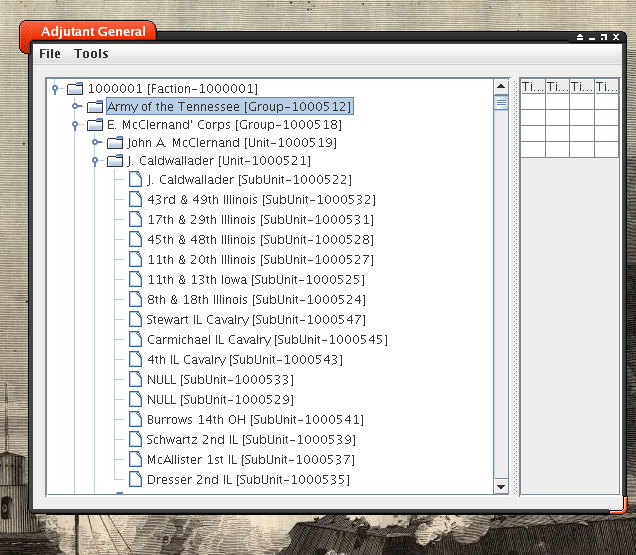This screenshot has height=555, width=636.
Task: Select Carmichael IL Cavalry subunit
Action: (267, 340)
